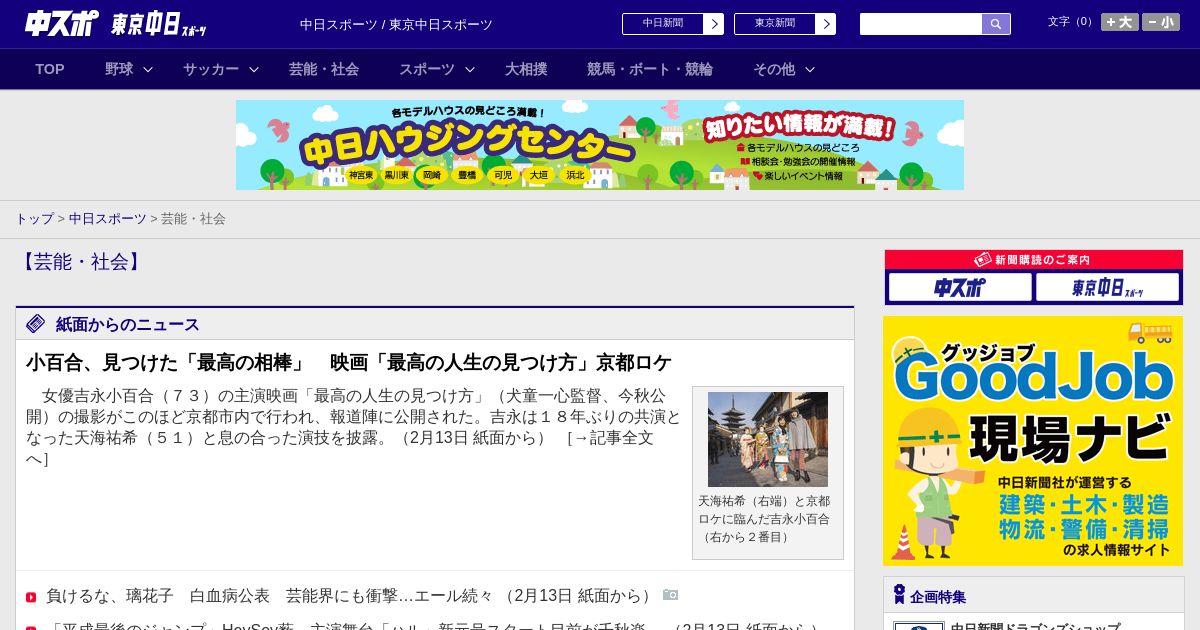Click red bullet beside 負けるな、璃花子 headline

(31, 597)
